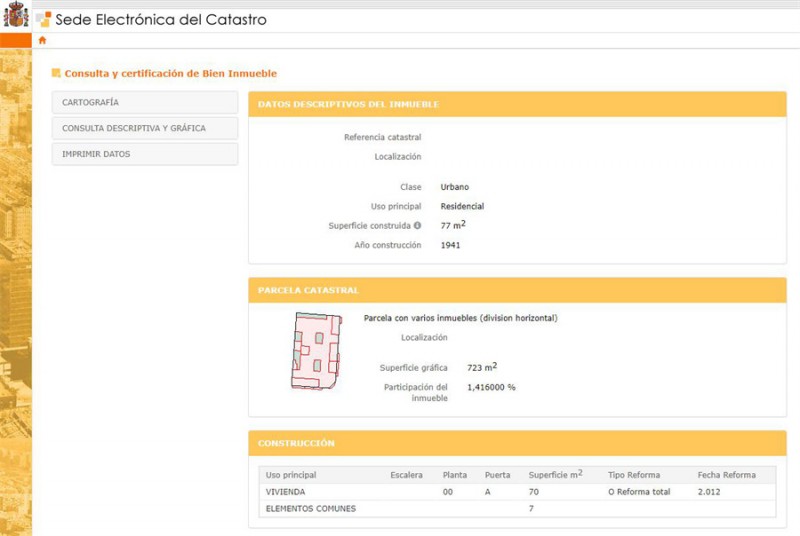Click the cadastral parcel map thumbnail
The image size is (800, 536).
[316, 351]
